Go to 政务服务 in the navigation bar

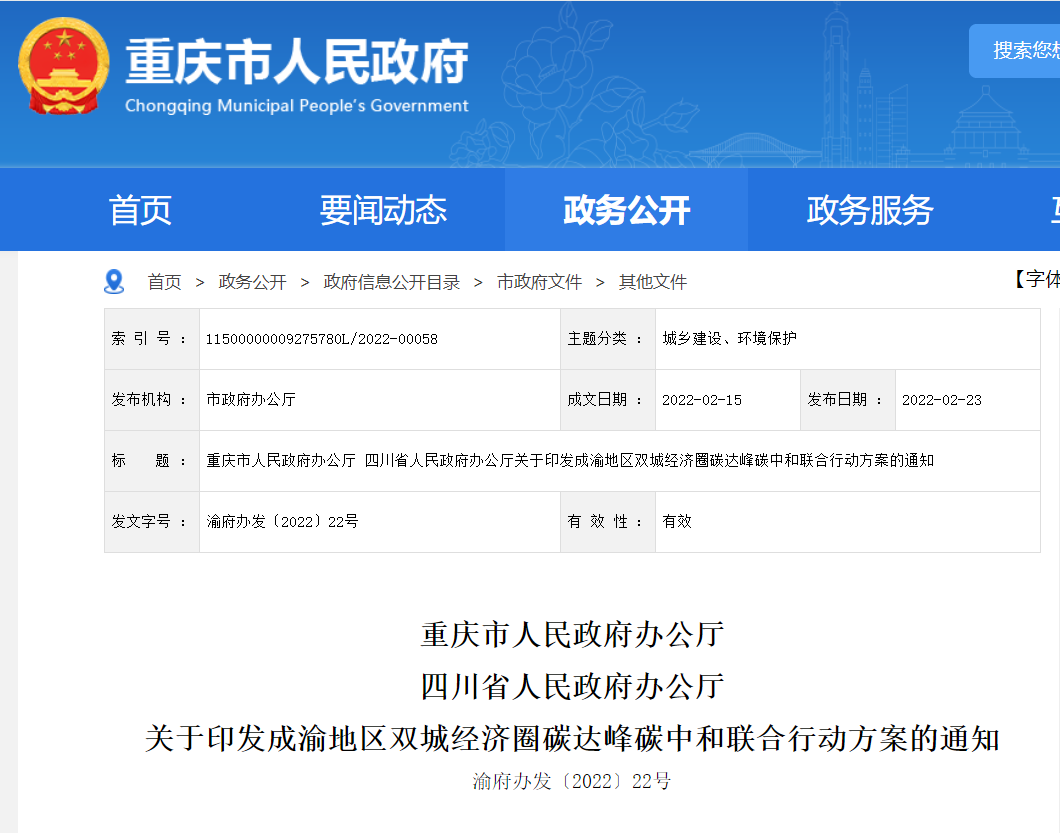click(869, 210)
